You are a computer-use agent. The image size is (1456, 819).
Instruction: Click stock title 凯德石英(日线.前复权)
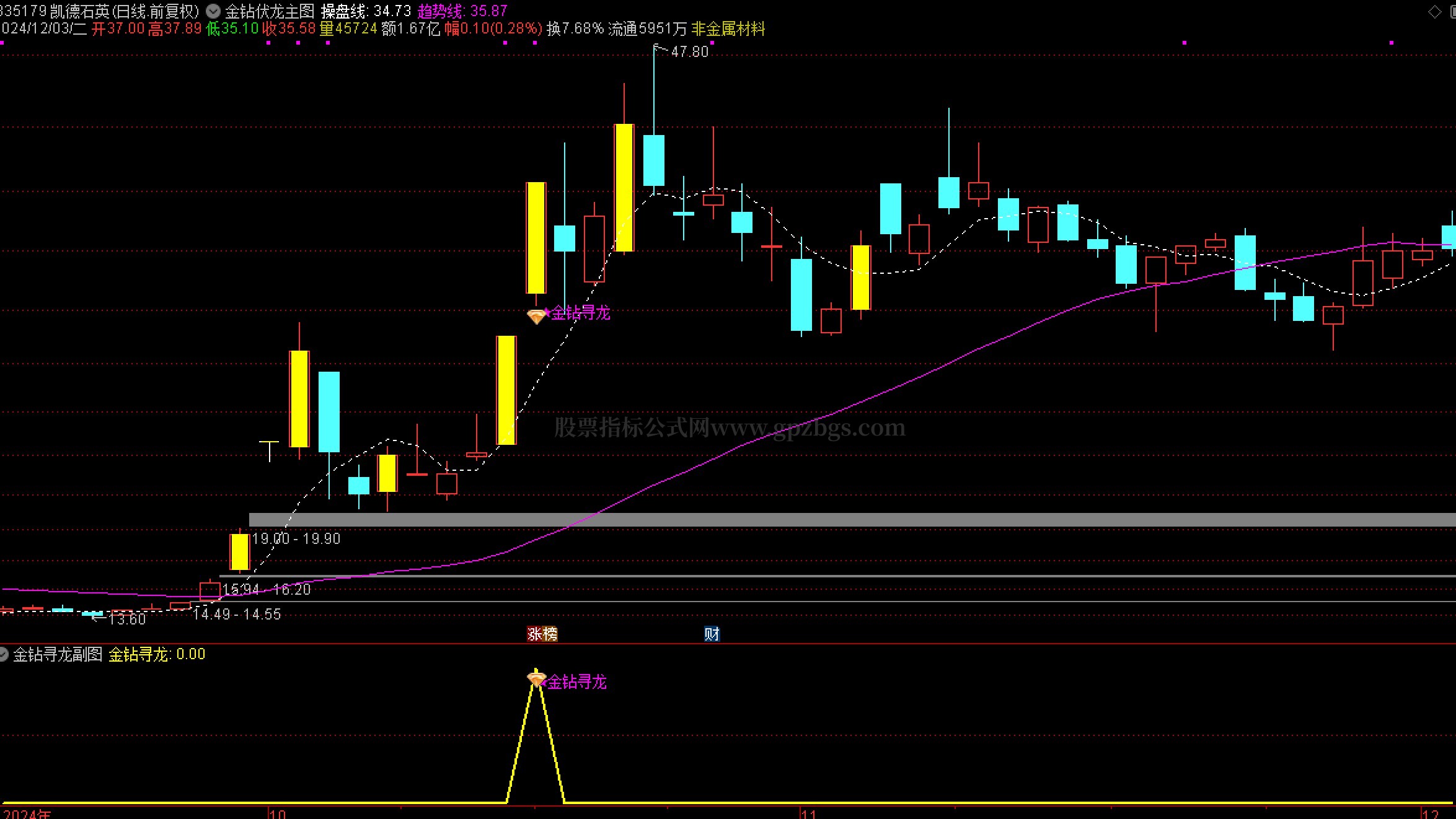pos(125,11)
